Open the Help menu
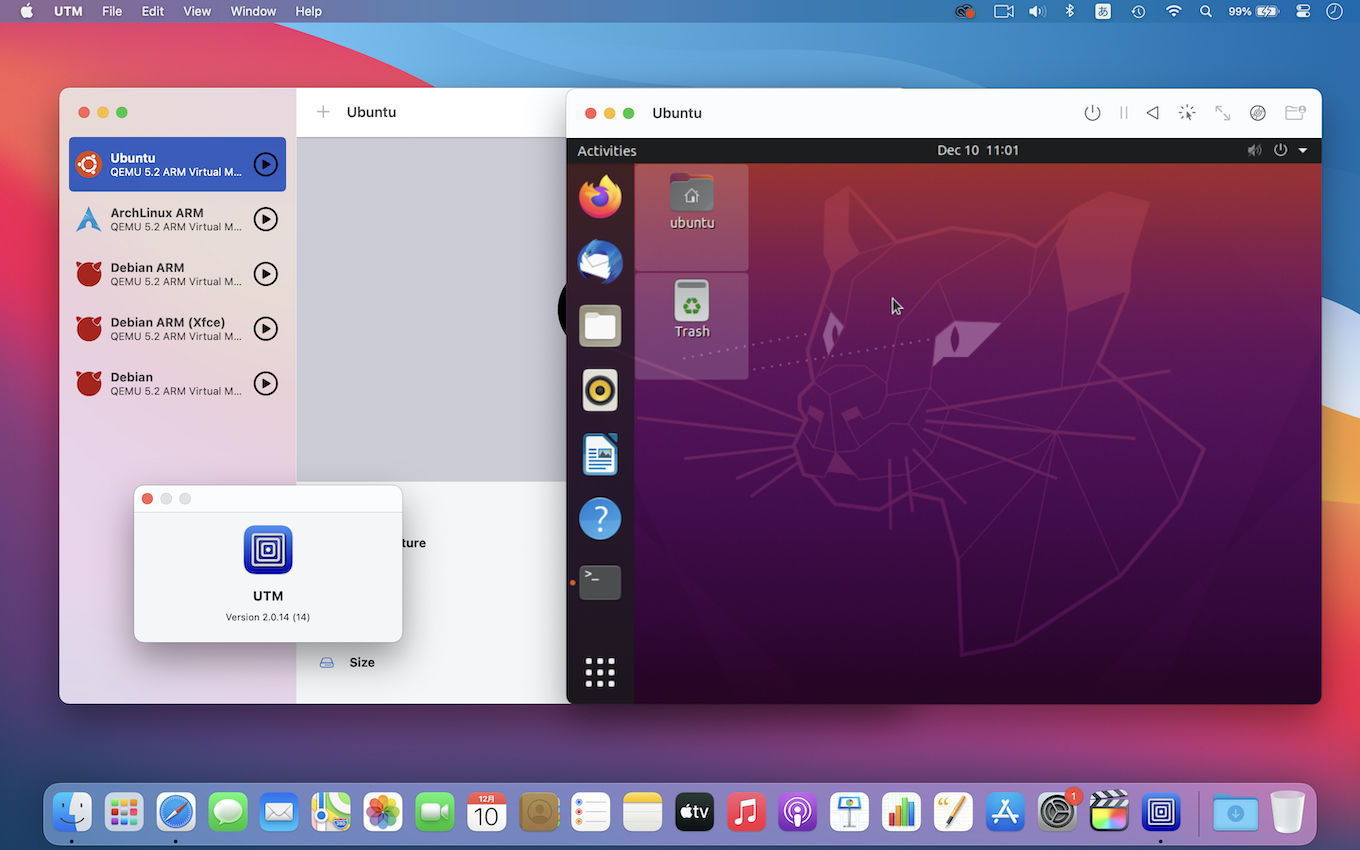The width and height of the screenshot is (1360, 850). [x=309, y=11]
